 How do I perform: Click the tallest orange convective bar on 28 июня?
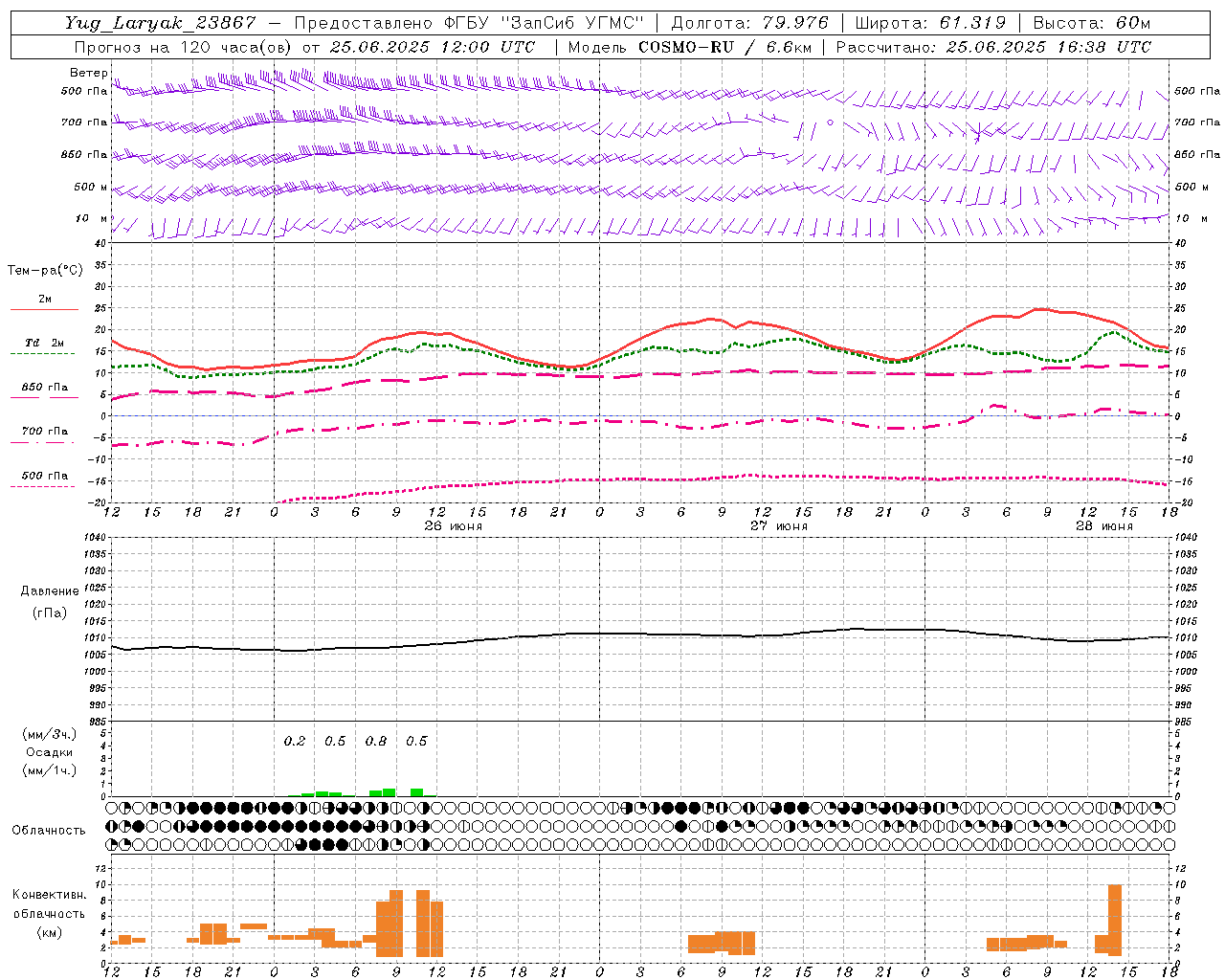coord(1114,920)
